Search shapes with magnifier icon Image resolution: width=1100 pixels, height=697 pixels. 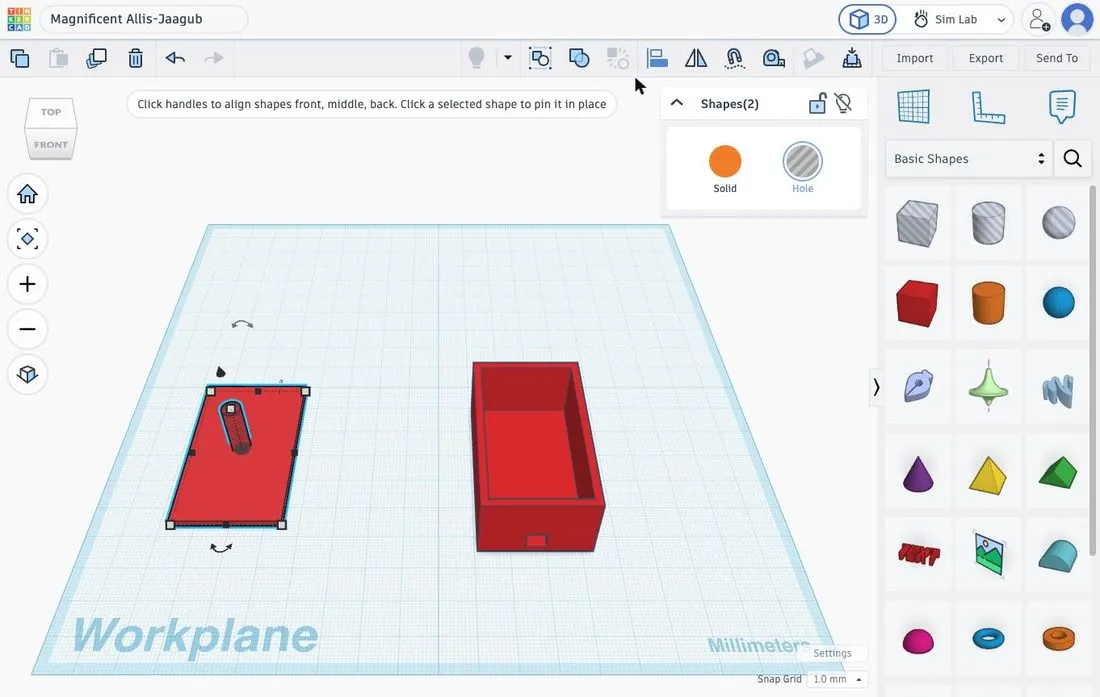click(x=1073, y=158)
